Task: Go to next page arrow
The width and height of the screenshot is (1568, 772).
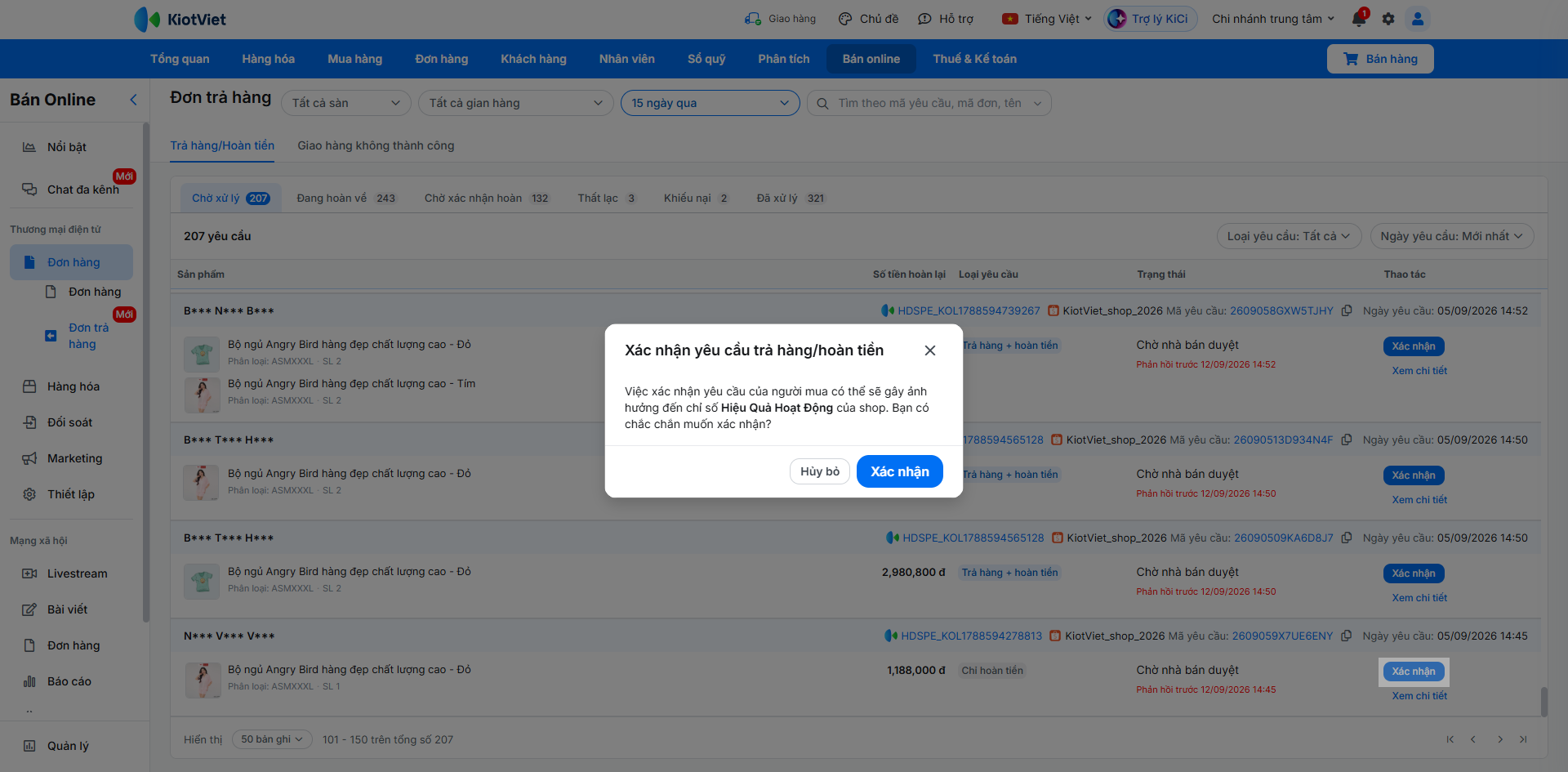Action: [x=1500, y=739]
